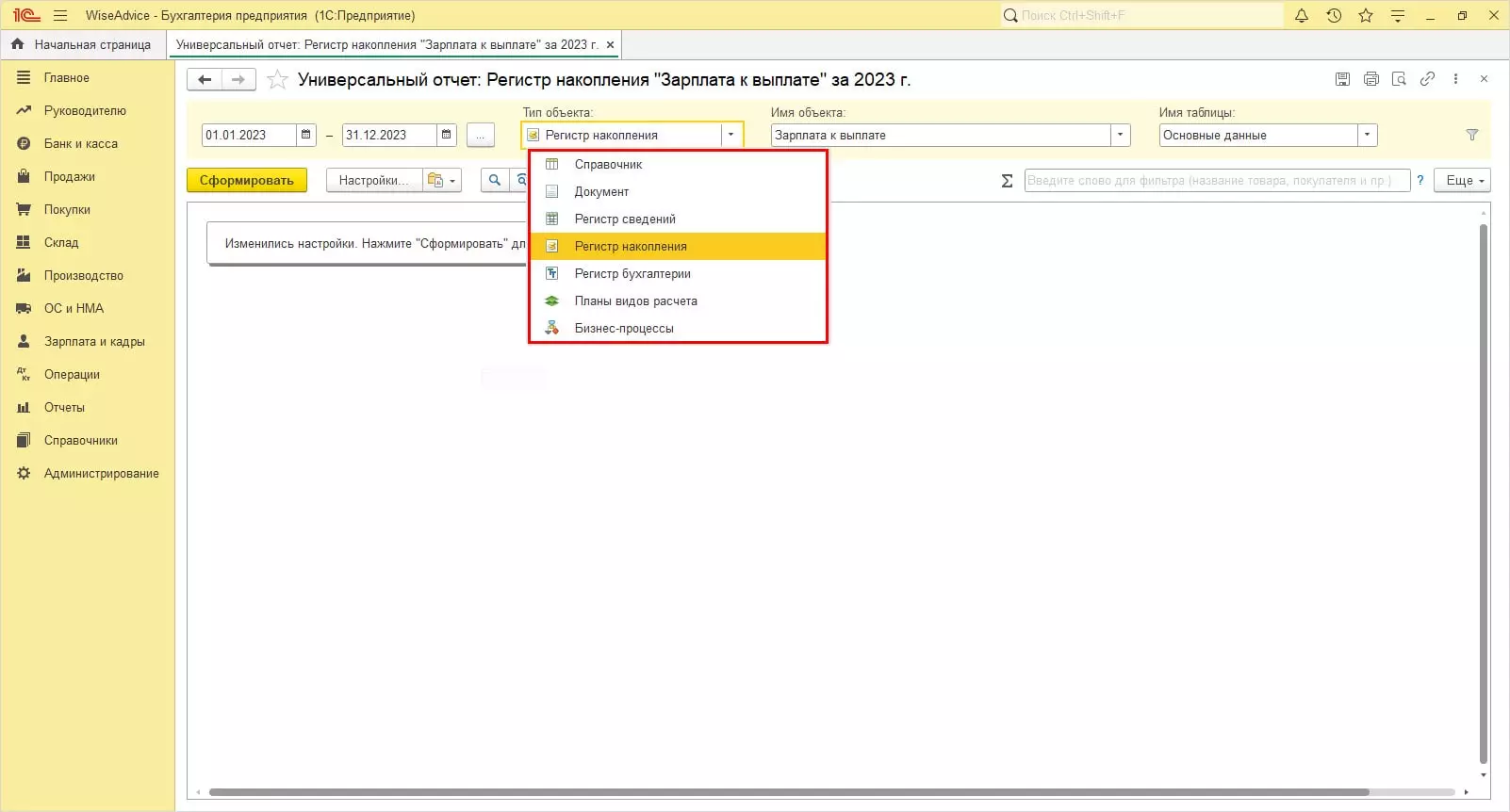This screenshot has width=1510, height=812.
Task: Click the funnel filter icon
Action: click(x=1472, y=135)
